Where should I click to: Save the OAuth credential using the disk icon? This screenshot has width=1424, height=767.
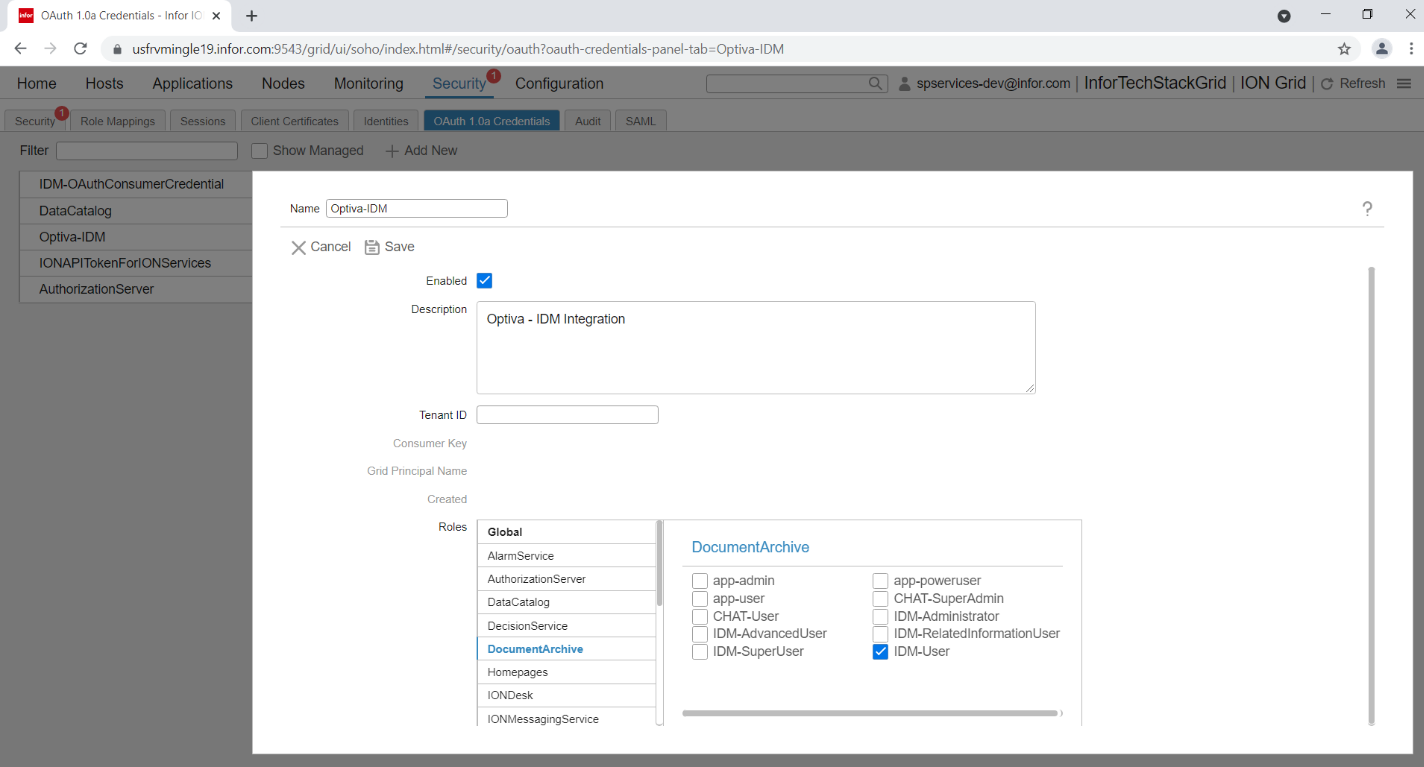372,246
